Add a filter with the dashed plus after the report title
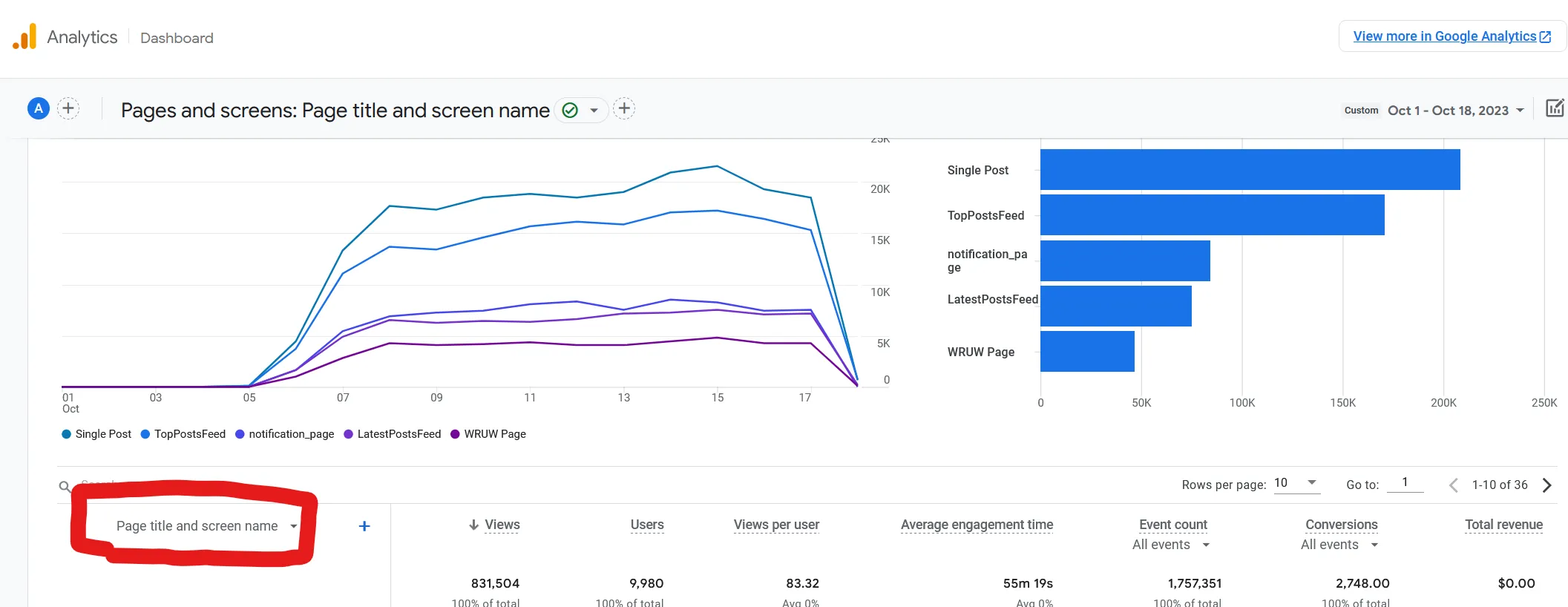This screenshot has width=1568, height=607. pos(624,109)
